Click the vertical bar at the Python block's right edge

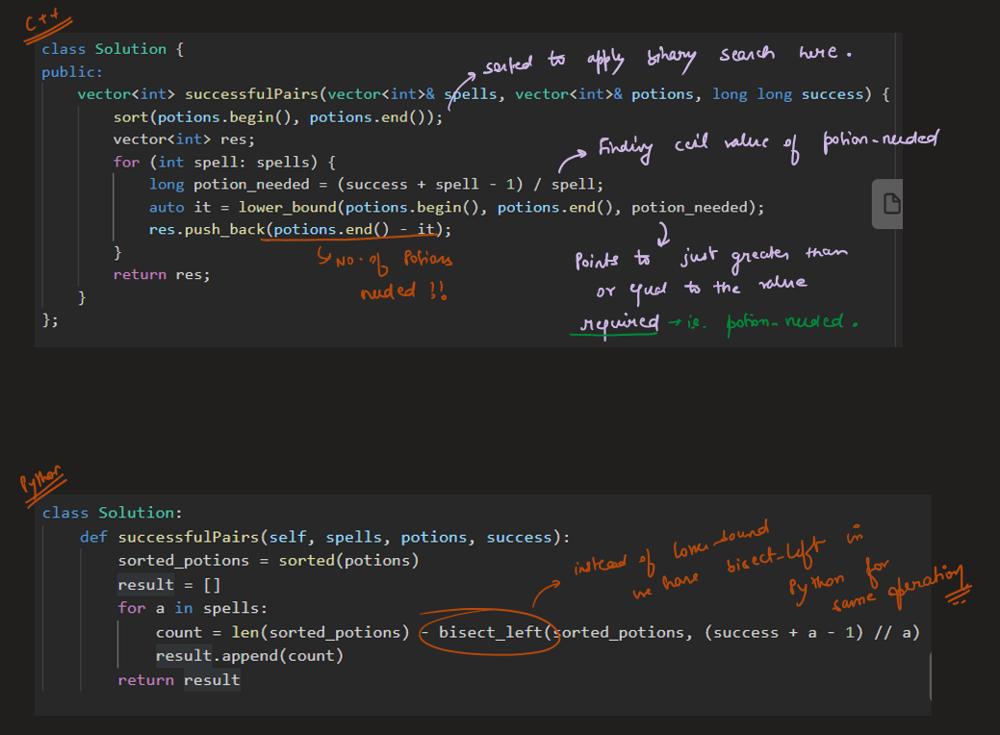[930, 677]
